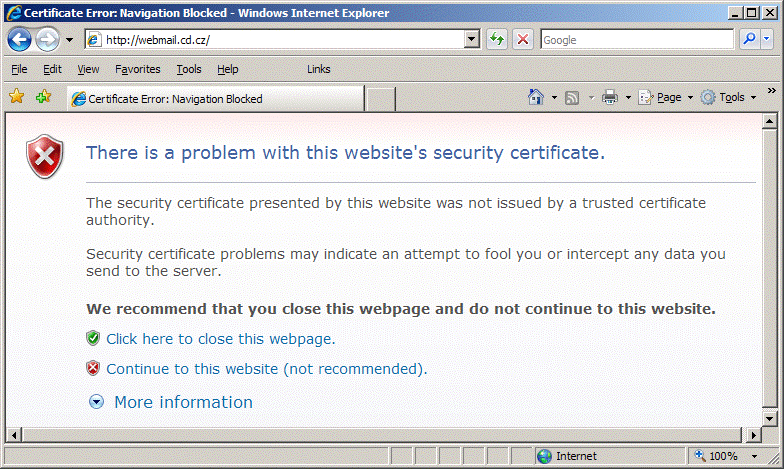Open the Favorites menu
Viewport: 784px width, 469px height.
[137, 69]
